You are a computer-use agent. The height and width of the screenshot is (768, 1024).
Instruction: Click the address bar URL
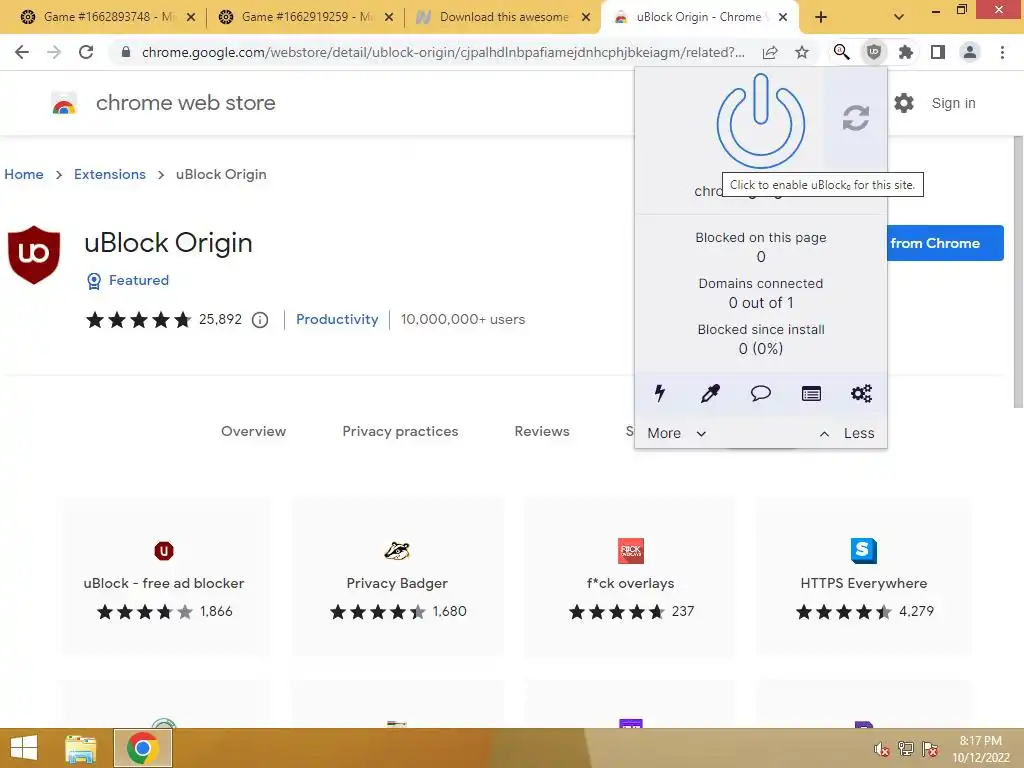[443, 52]
